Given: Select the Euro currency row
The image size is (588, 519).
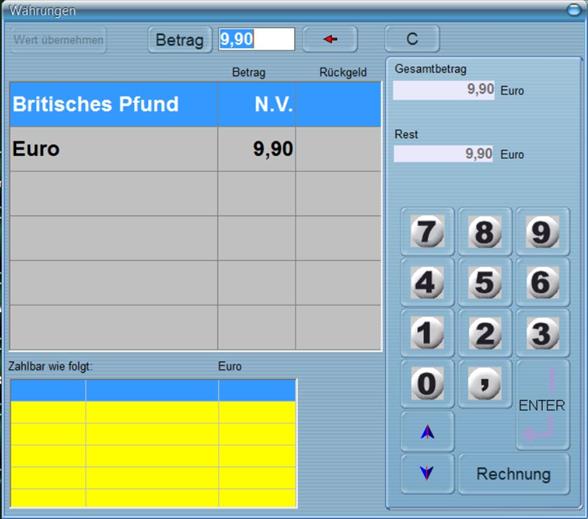Looking at the screenshot, I should [195, 149].
